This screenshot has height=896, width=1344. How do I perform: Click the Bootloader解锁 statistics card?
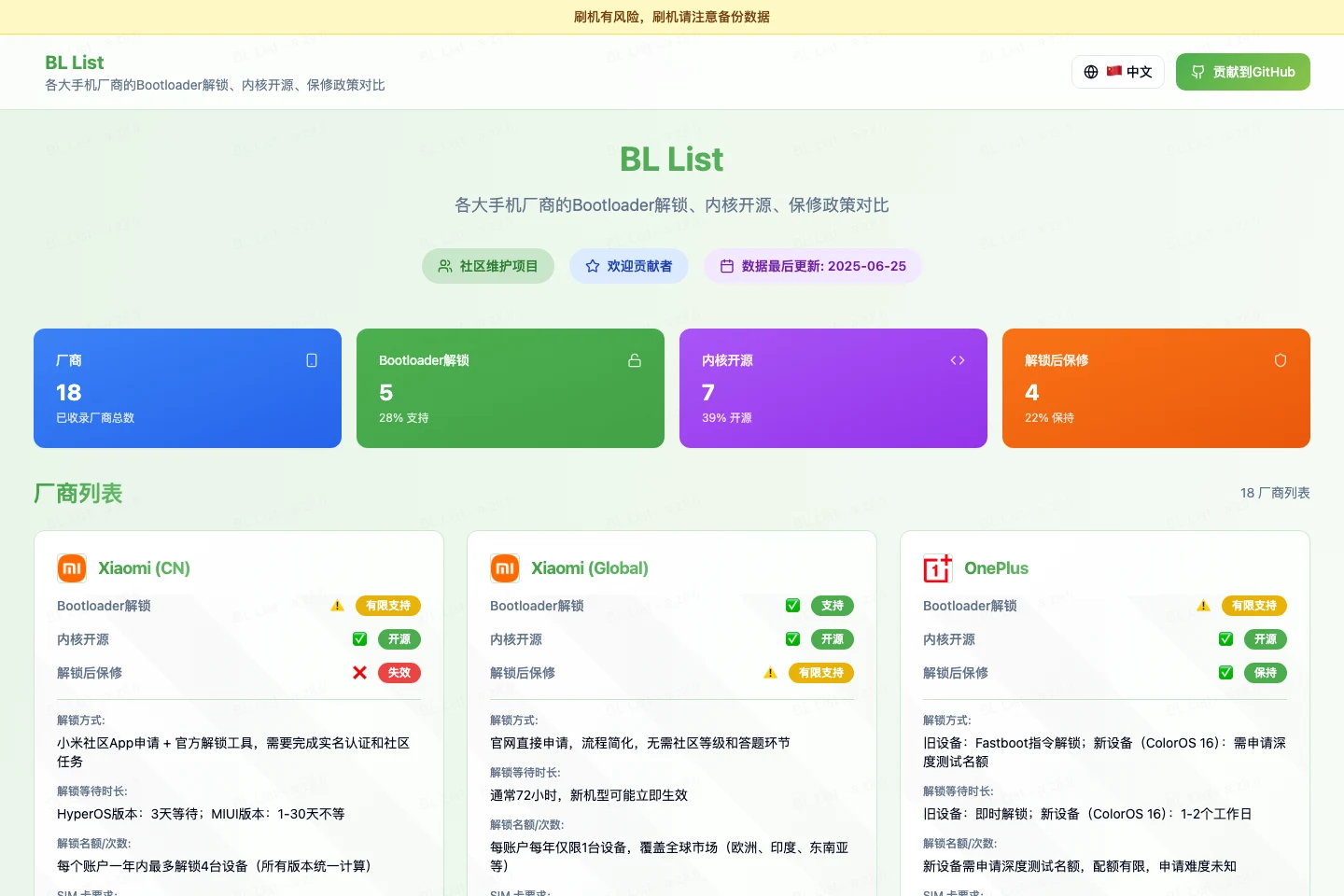(x=511, y=388)
